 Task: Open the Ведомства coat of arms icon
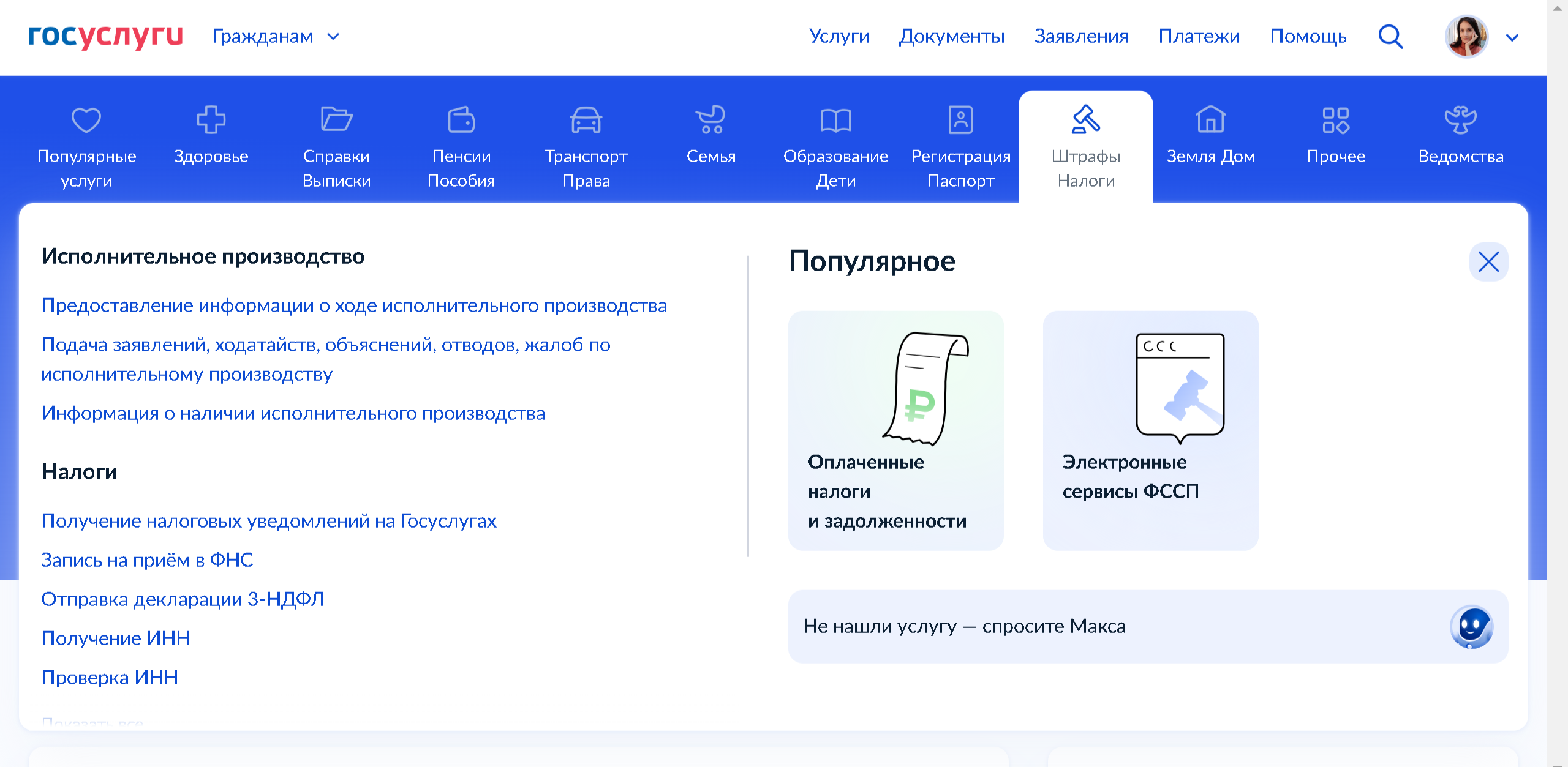click(1460, 119)
